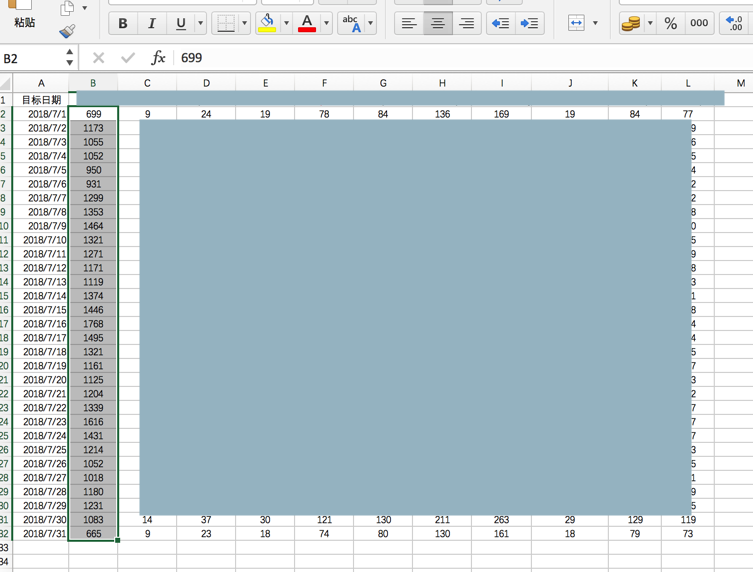Click cell with value 169
This screenshot has height=572, width=753.
pyautogui.click(x=501, y=114)
